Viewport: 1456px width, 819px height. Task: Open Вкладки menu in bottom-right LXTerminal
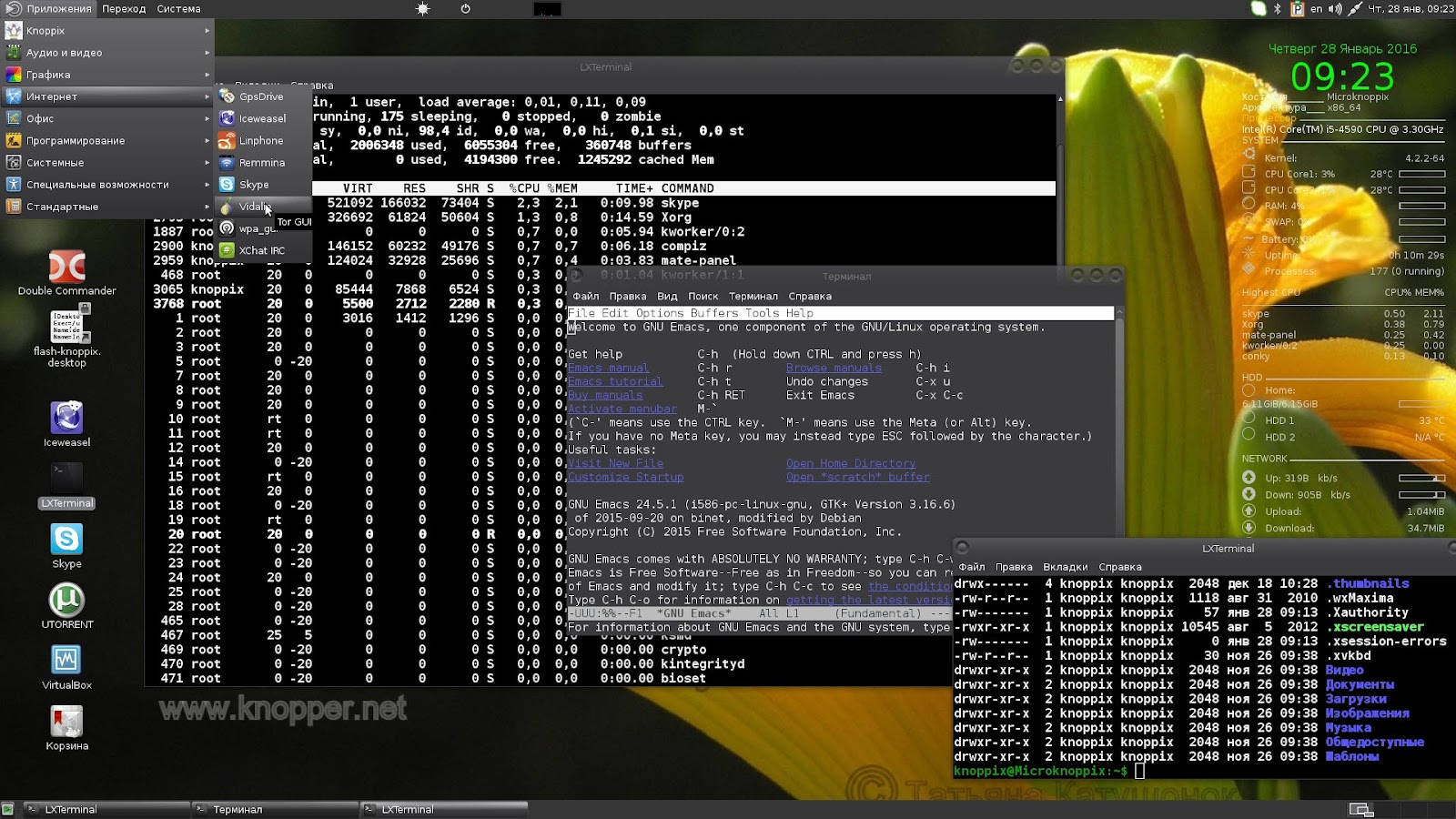point(1066,567)
